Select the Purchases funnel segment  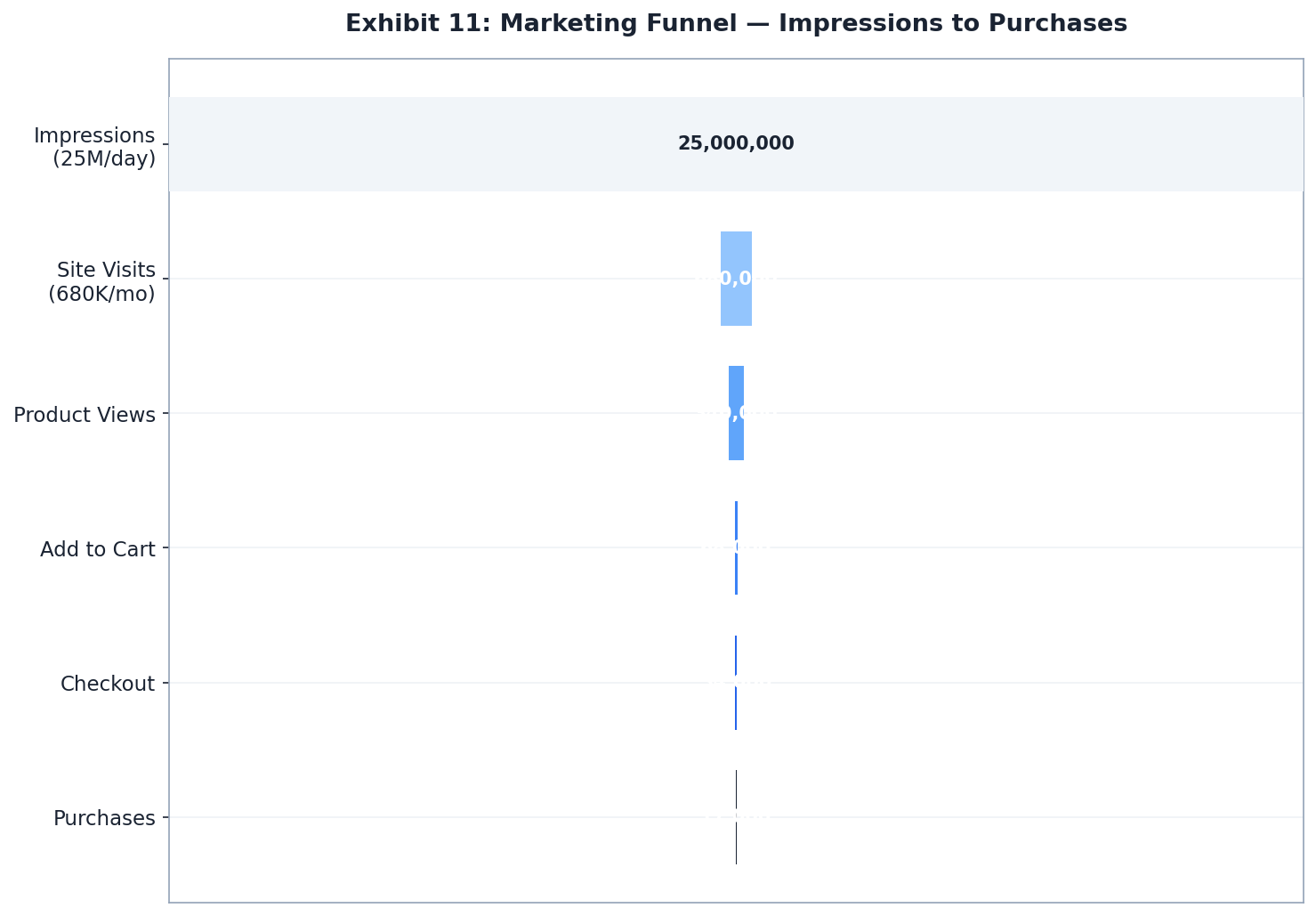click(x=735, y=815)
